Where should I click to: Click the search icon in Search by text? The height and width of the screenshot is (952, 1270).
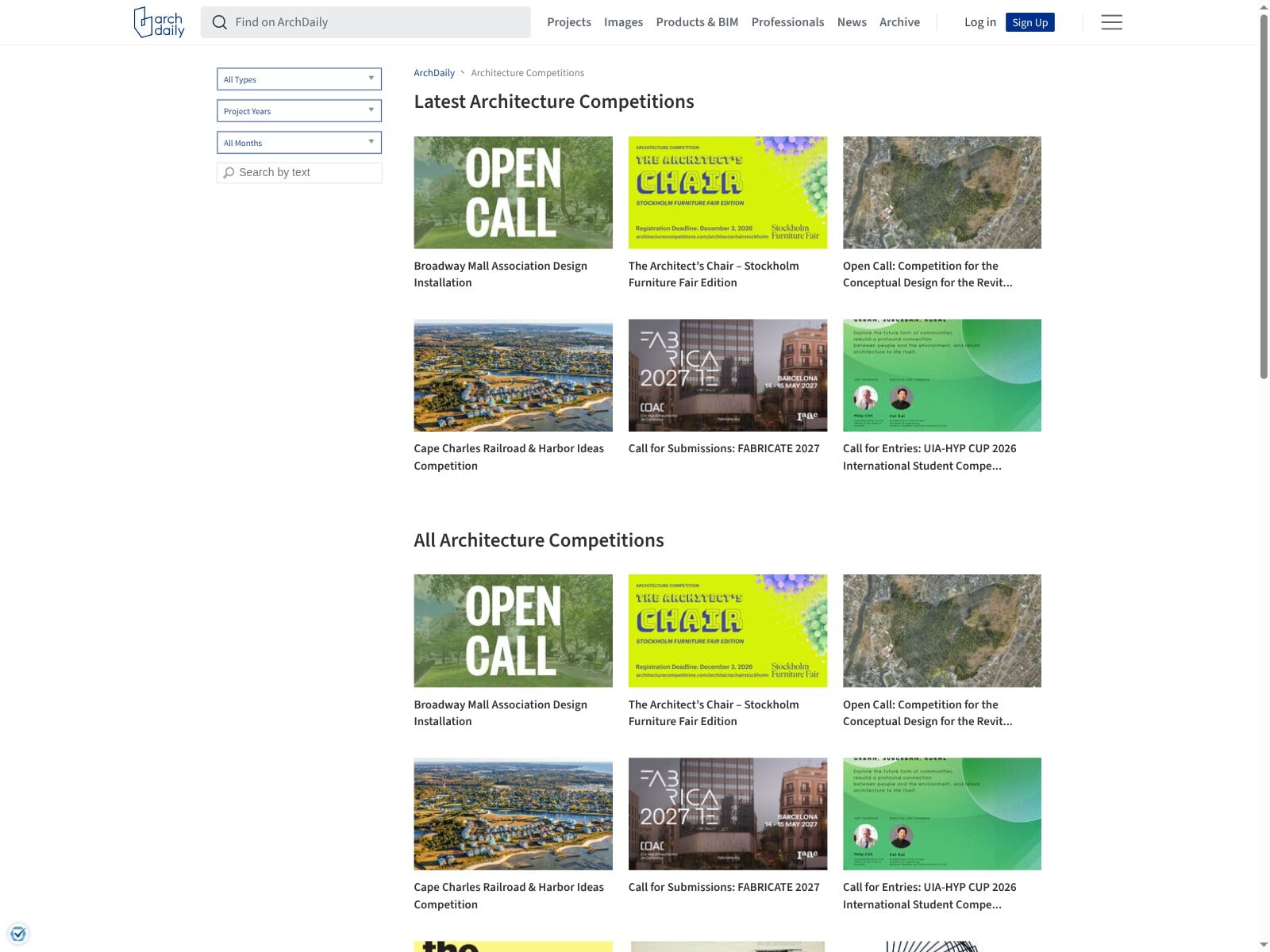(x=229, y=172)
